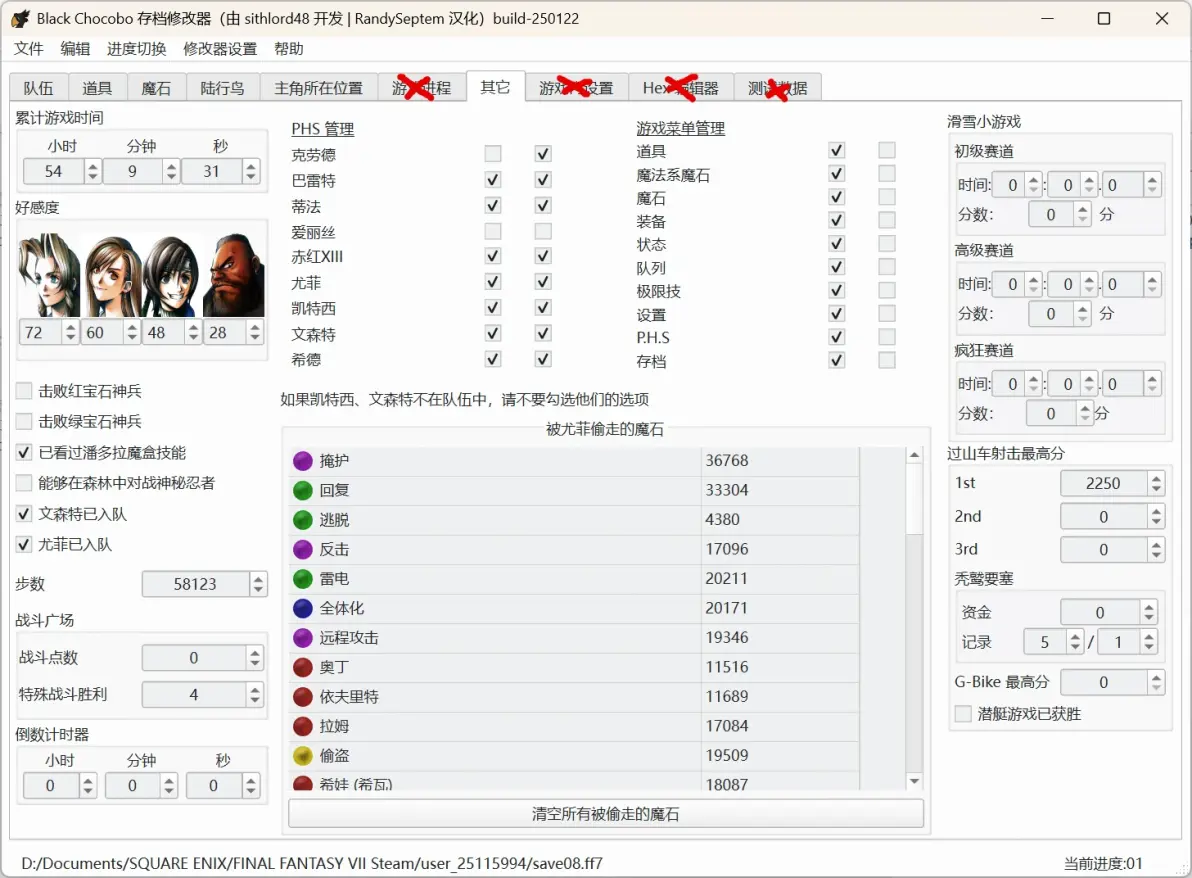The width and height of the screenshot is (1192, 878).
Task: Click the red 奥丁 summon materia icon
Action: click(303, 667)
